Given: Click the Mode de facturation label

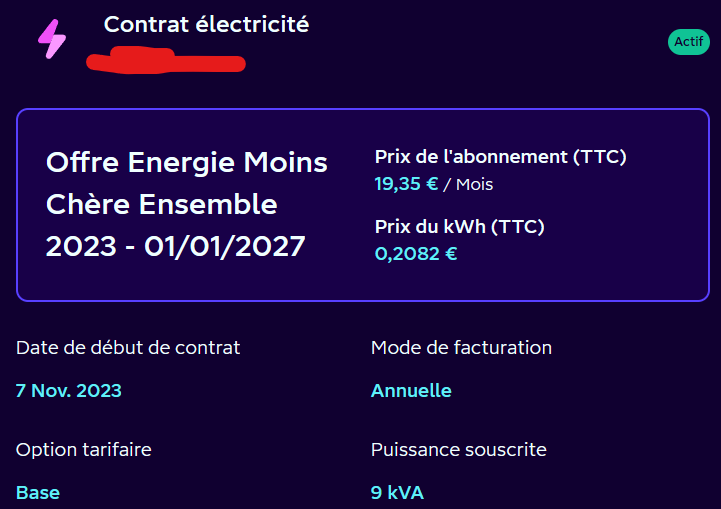Looking at the screenshot, I should (461, 348).
